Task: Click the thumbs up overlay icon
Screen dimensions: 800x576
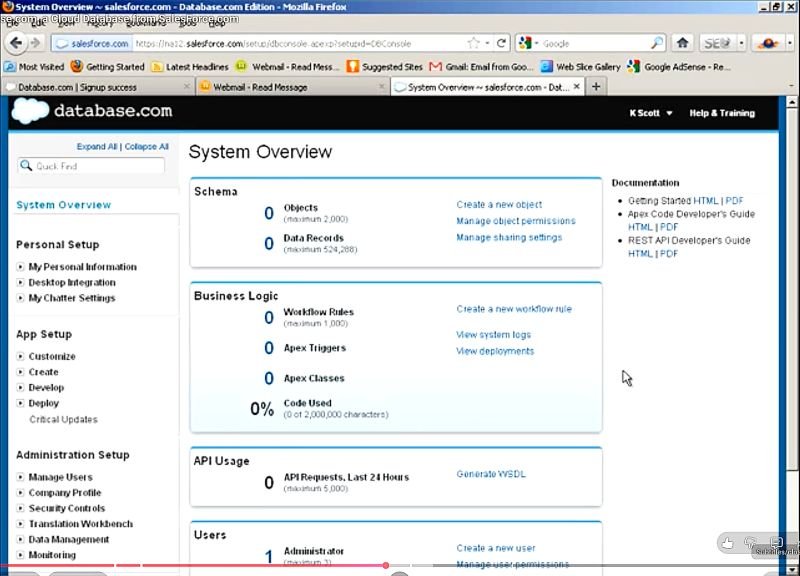Action: click(728, 543)
